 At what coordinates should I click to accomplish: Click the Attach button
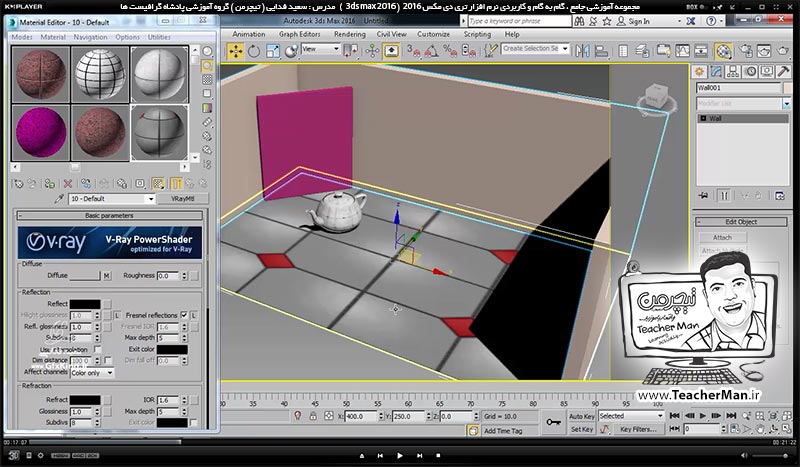click(722, 237)
